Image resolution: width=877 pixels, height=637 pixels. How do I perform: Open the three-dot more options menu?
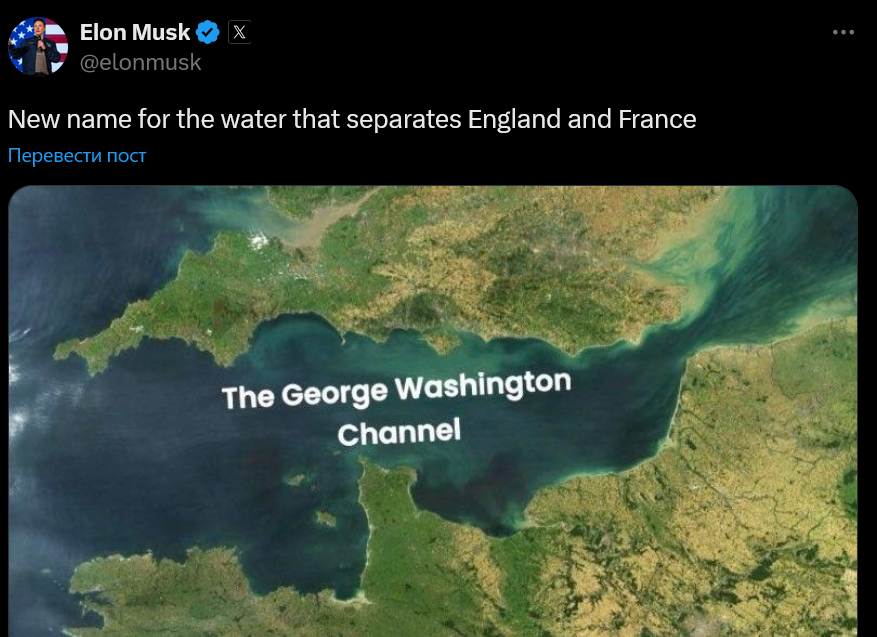click(843, 32)
